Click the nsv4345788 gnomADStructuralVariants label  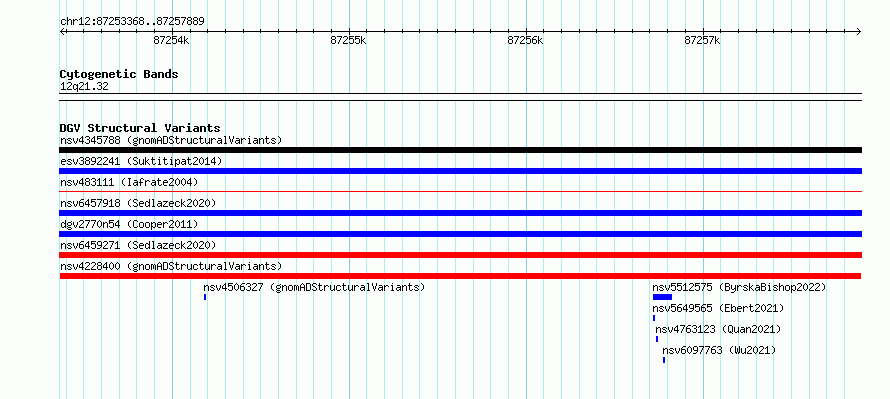[171, 140]
